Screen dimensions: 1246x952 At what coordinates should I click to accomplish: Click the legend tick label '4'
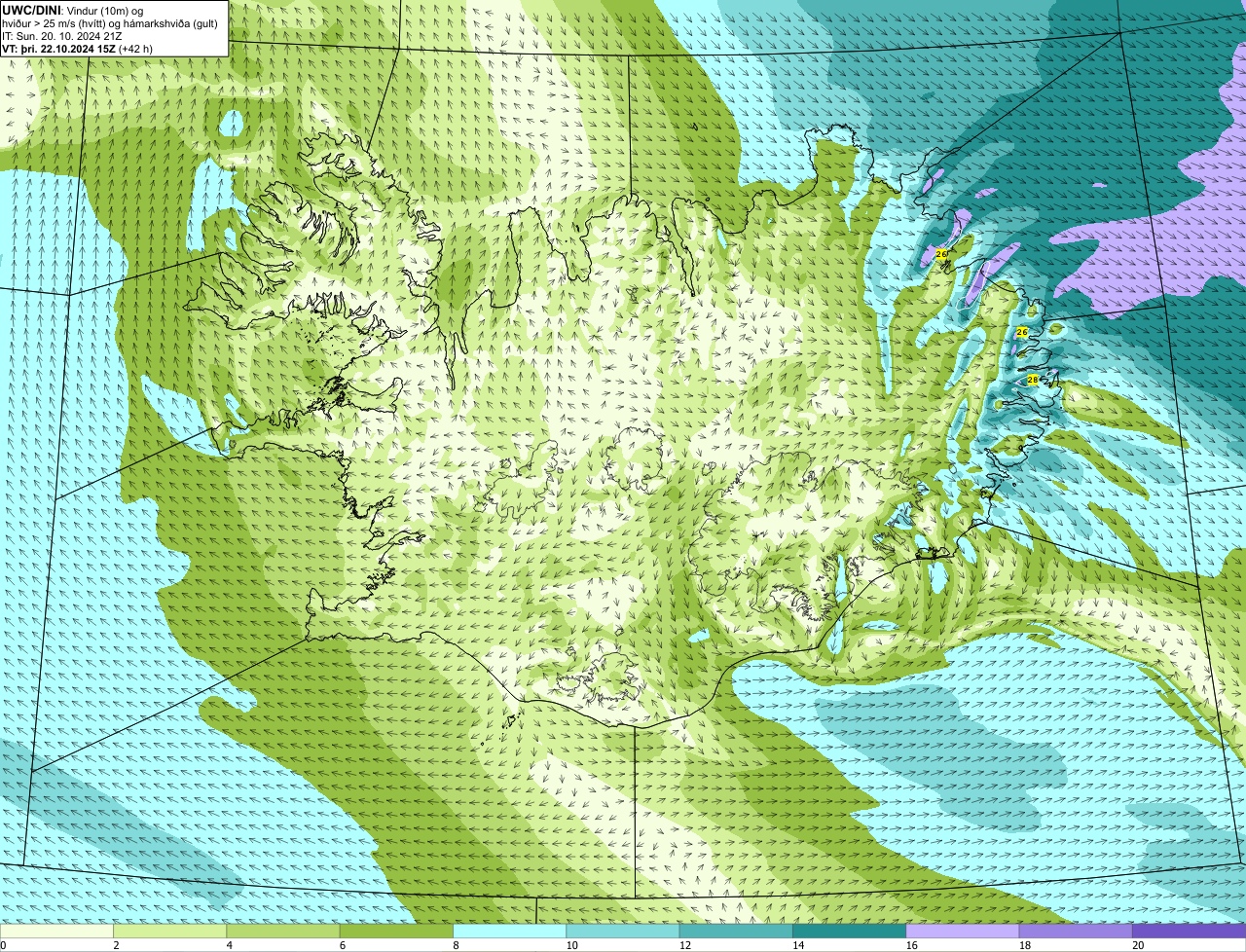click(229, 945)
